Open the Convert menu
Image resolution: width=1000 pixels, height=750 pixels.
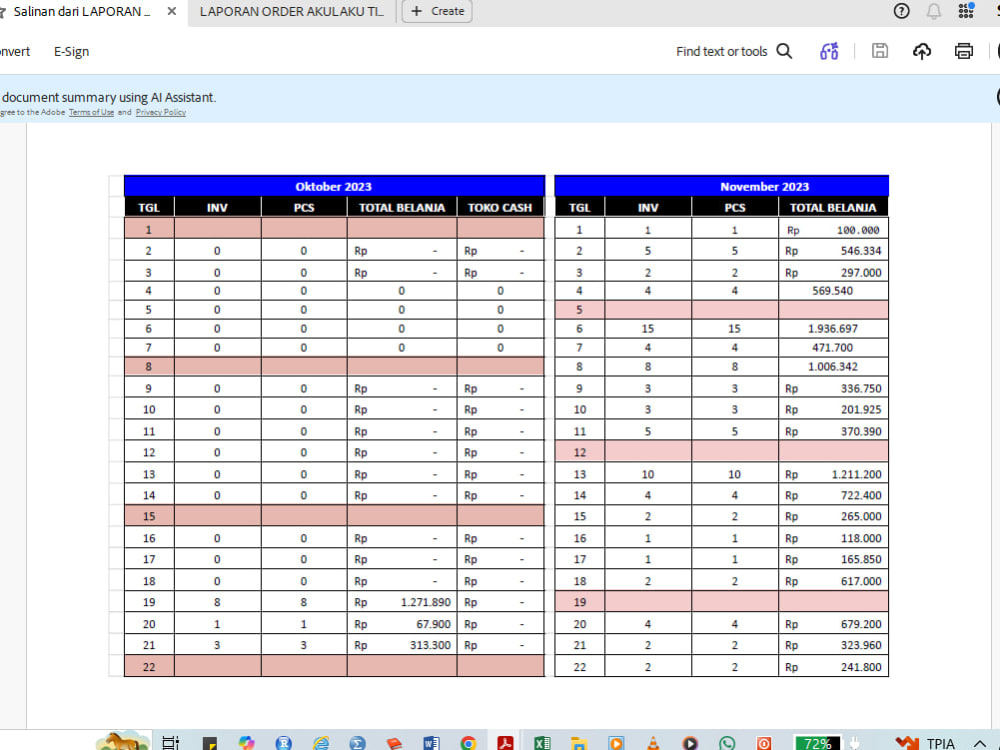15,52
